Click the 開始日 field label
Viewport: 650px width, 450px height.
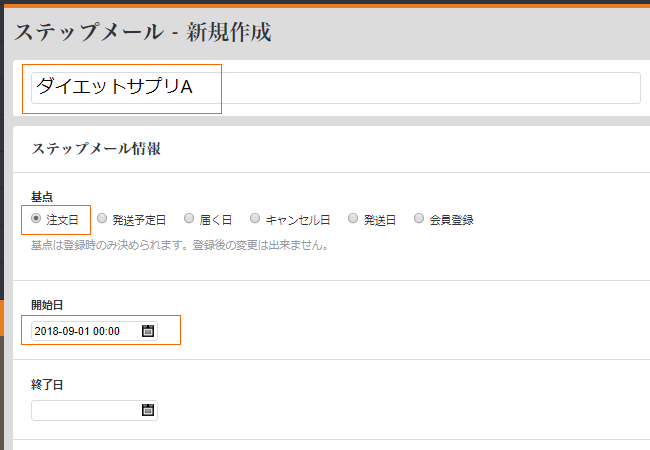click(x=47, y=305)
